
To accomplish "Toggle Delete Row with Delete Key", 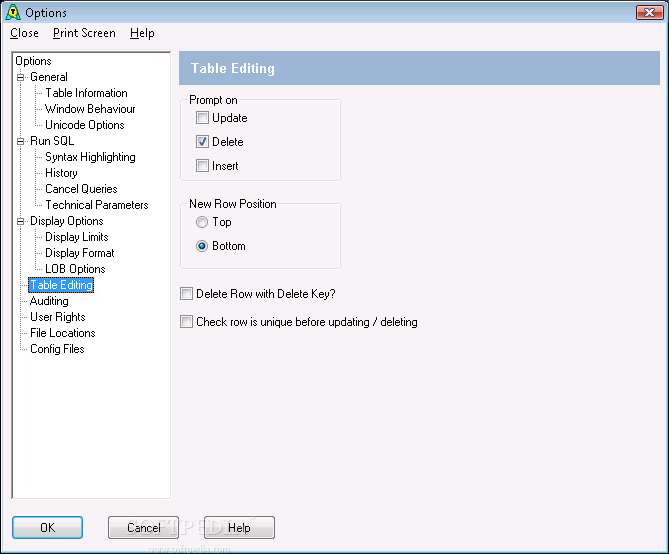I will pos(186,294).
